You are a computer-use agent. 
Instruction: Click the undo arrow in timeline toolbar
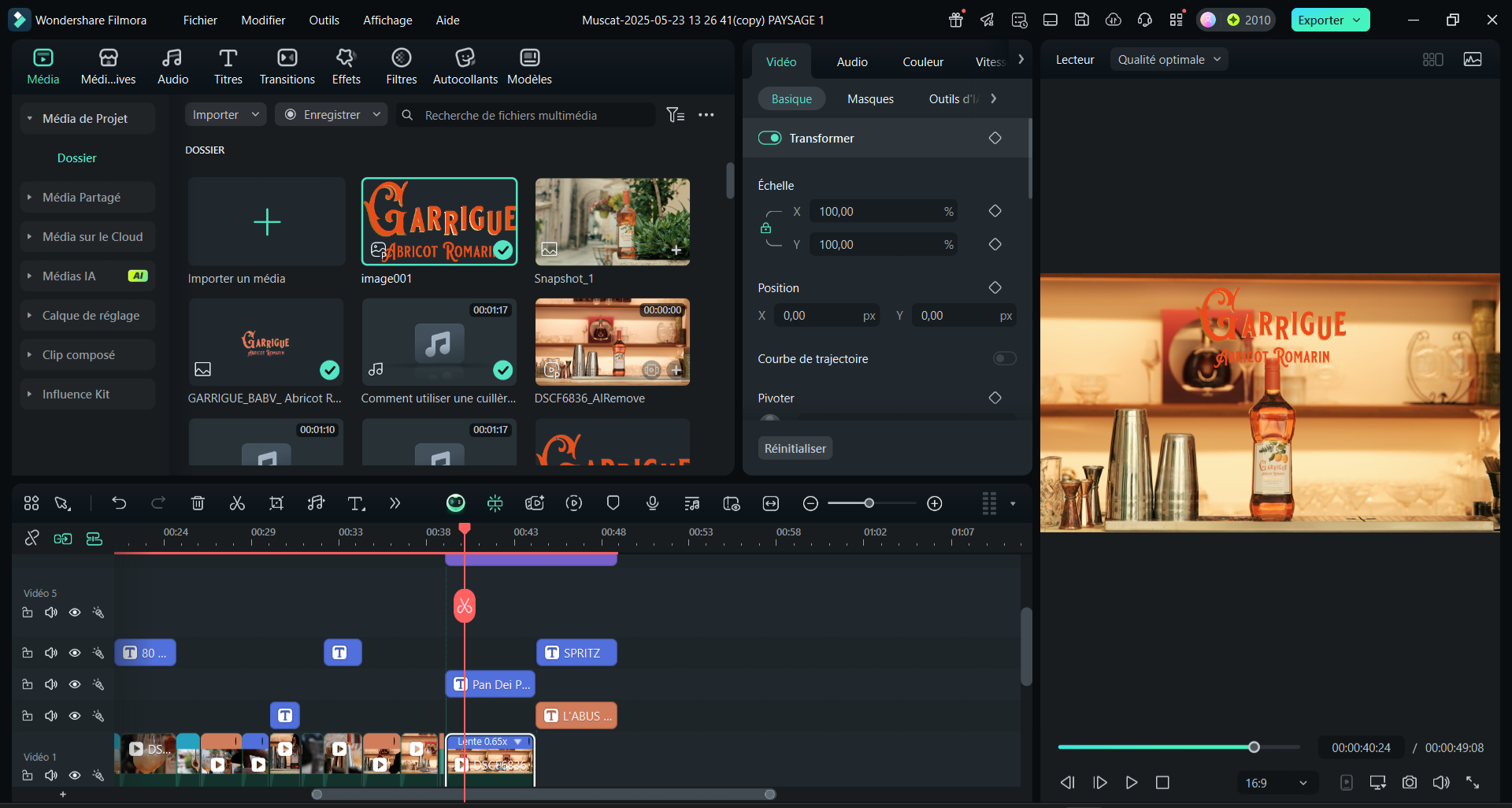[x=119, y=503]
